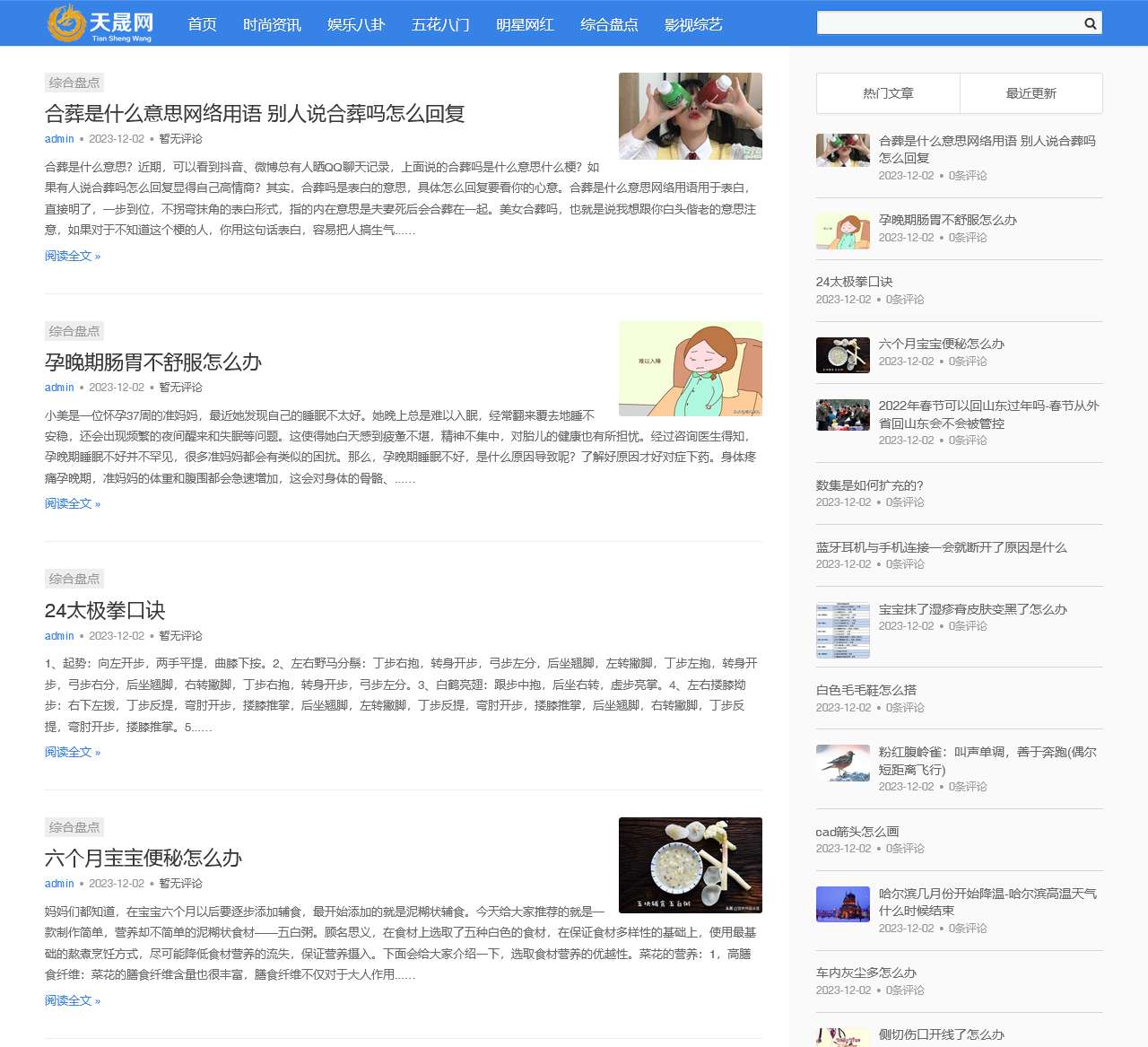The width and height of the screenshot is (1148, 1047).
Task: Open the 合葬是什么意思网络用语 article title
Action: click(x=255, y=114)
